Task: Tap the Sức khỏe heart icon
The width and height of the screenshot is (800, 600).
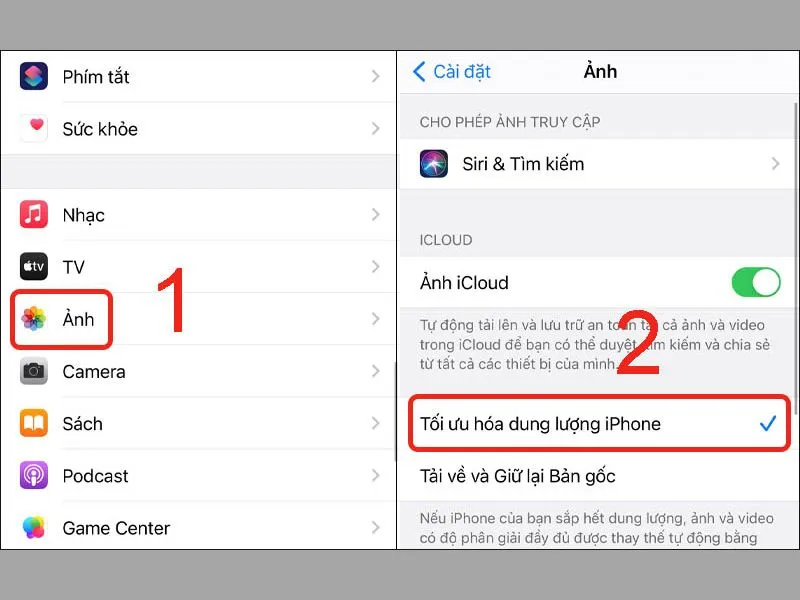Action: tap(34, 128)
